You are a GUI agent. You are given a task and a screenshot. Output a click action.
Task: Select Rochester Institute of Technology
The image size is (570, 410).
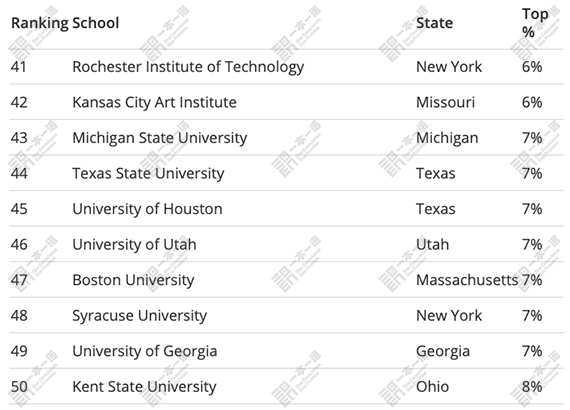point(188,67)
